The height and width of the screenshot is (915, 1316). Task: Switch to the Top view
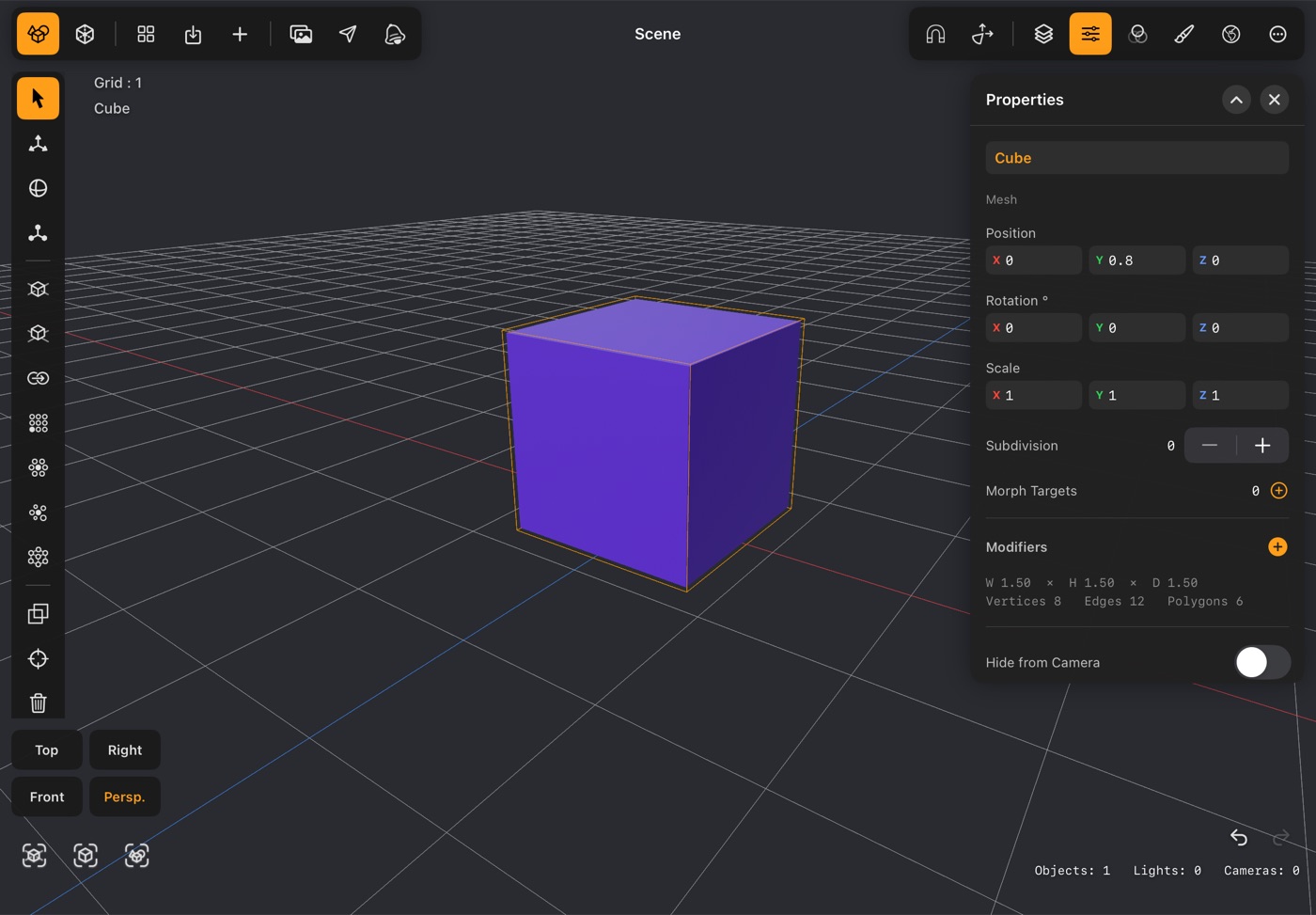[x=47, y=749]
